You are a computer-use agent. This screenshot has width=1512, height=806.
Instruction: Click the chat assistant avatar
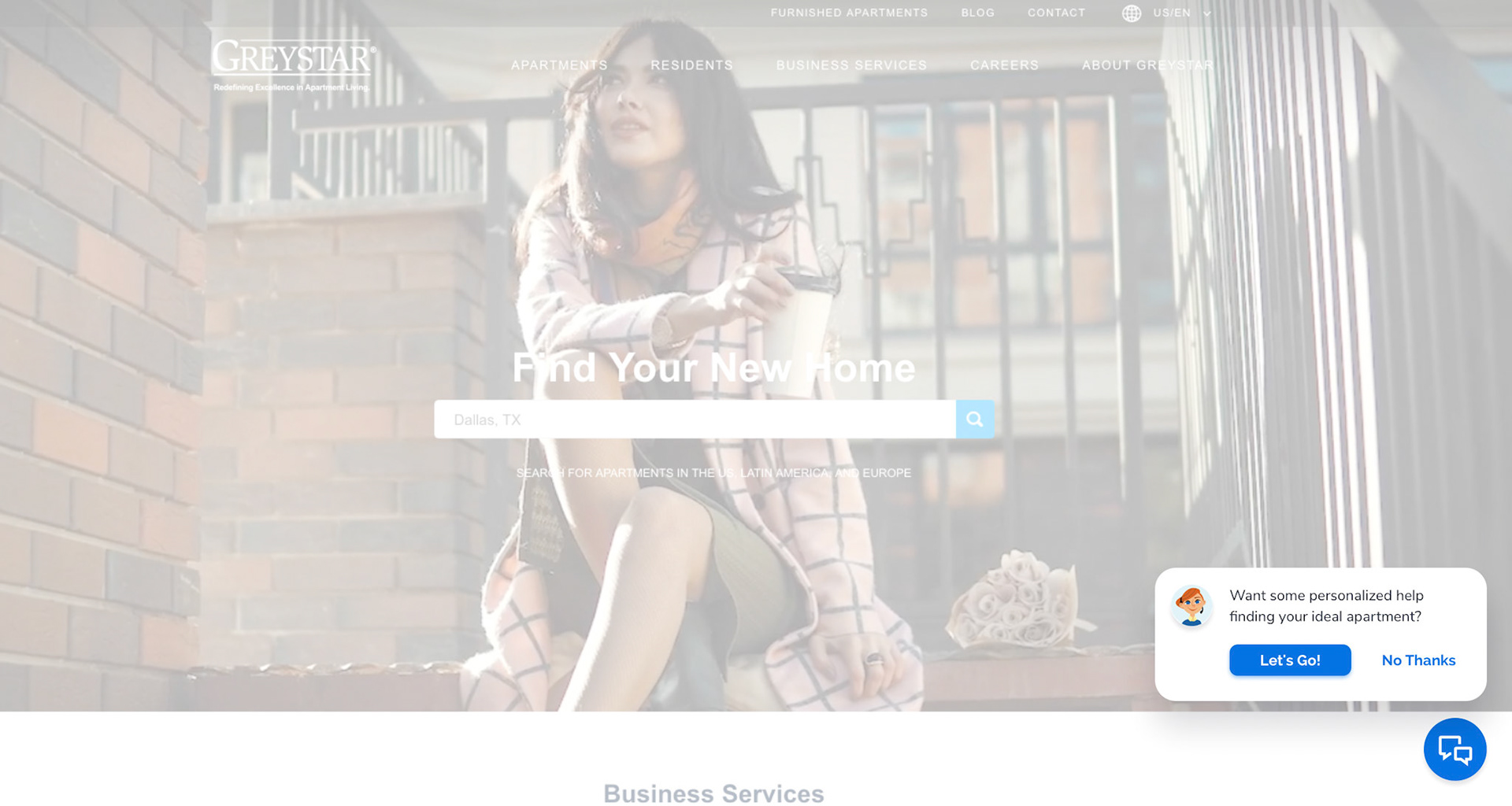pyautogui.click(x=1191, y=606)
